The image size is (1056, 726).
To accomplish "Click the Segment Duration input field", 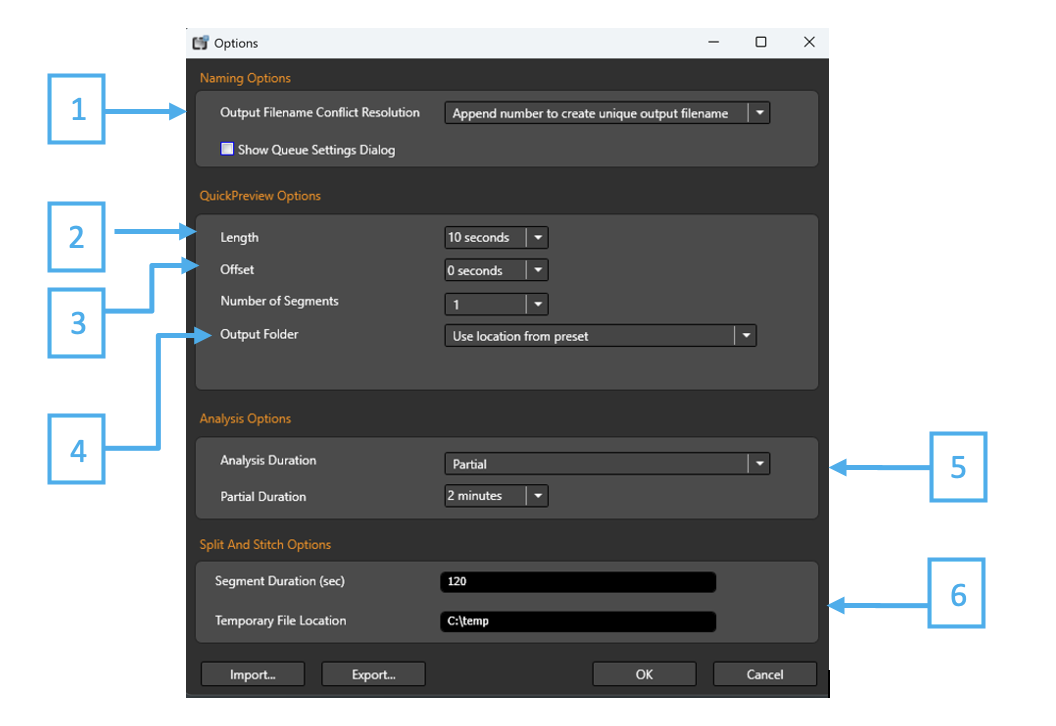I will (x=577, y=581).
